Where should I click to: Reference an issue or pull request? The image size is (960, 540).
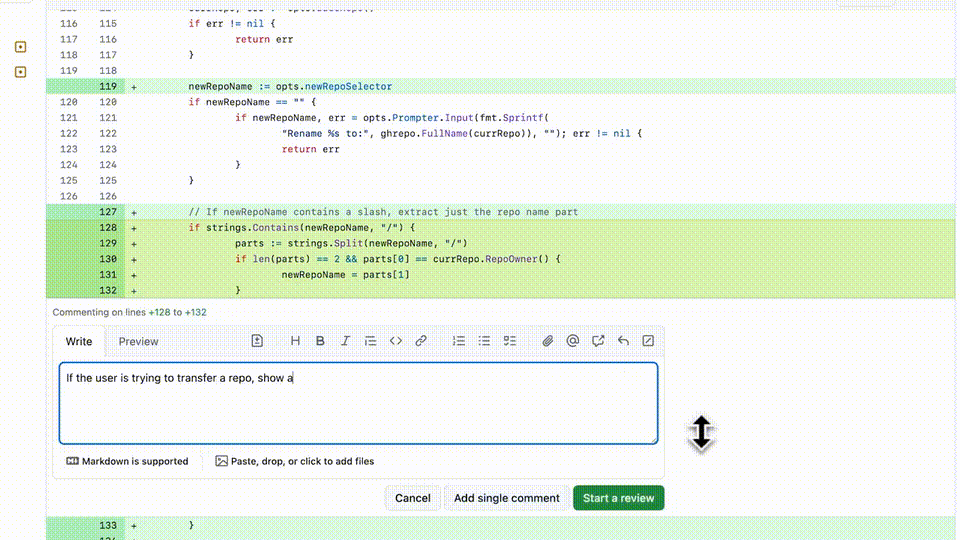click(598, 341)
